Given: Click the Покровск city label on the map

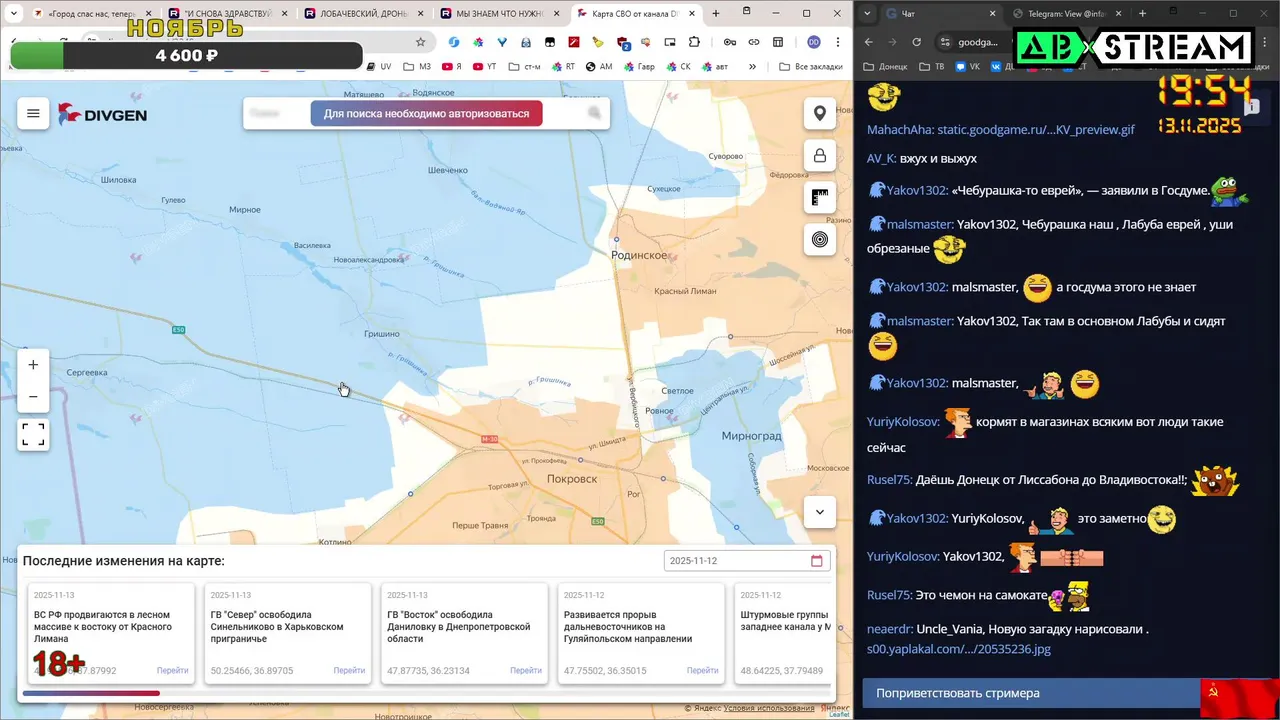Looking at the screenshot, I should tap(572, 479).
